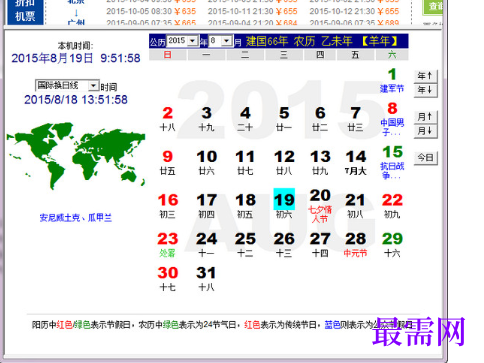The height and width of the screenshot is (363, 484).
Task: Select August 9 in calendar
Action: click(168, 162)
